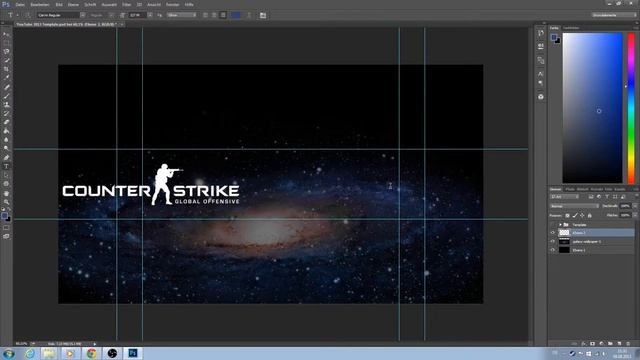The height and width of the screenshot is (360, 640).
Task: Select the Lasso tool
Action: coord(6,51)
